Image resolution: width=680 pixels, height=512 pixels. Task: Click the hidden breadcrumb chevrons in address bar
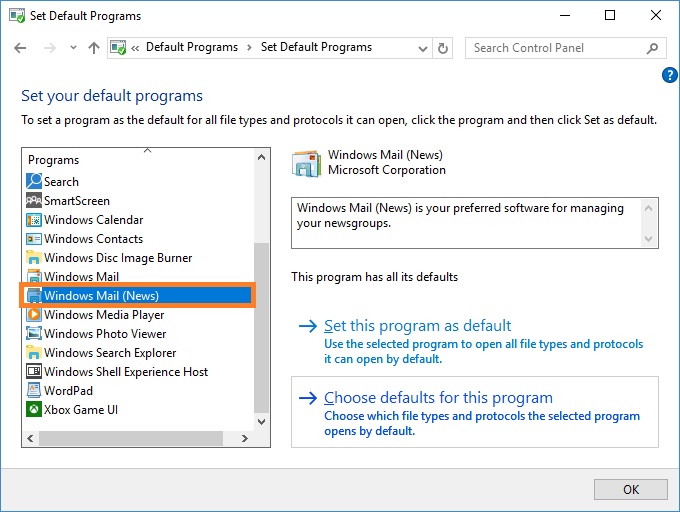[135, 48]
